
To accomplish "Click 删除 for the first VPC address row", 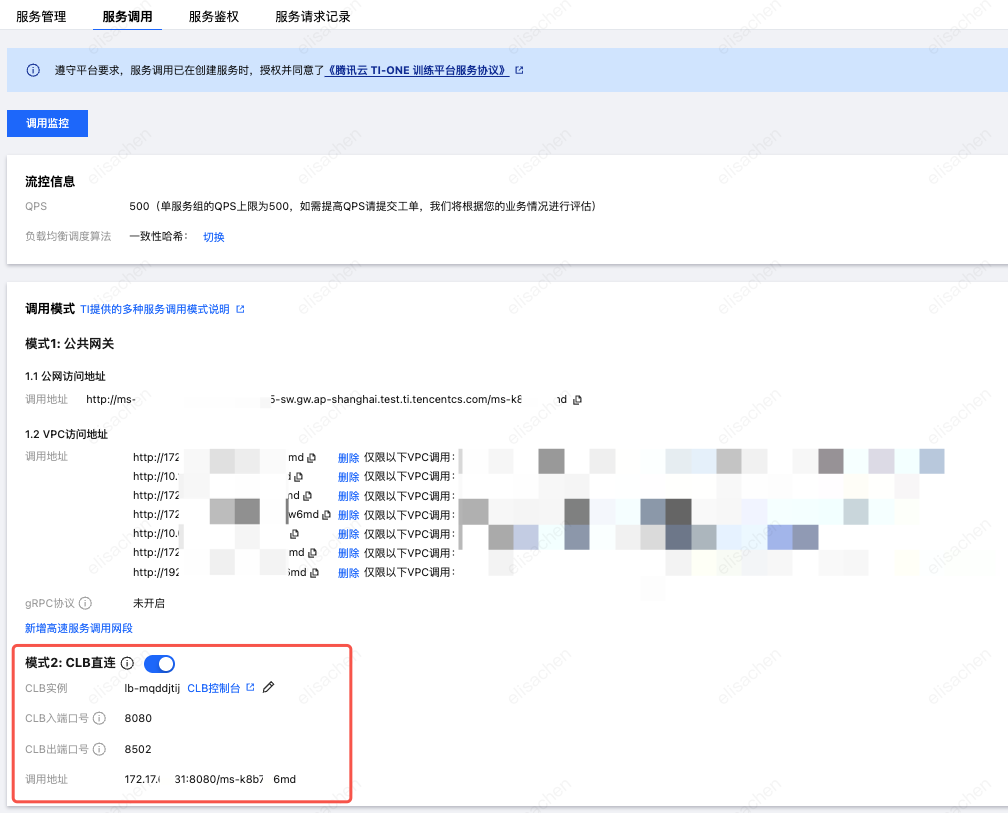I will click(348, 458).
